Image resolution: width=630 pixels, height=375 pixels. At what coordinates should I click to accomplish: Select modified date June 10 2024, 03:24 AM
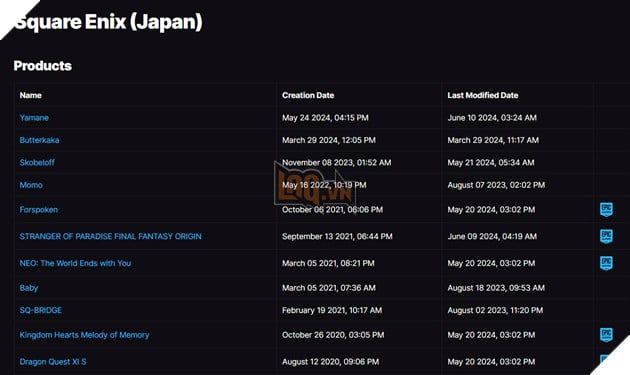coord(492,118)
